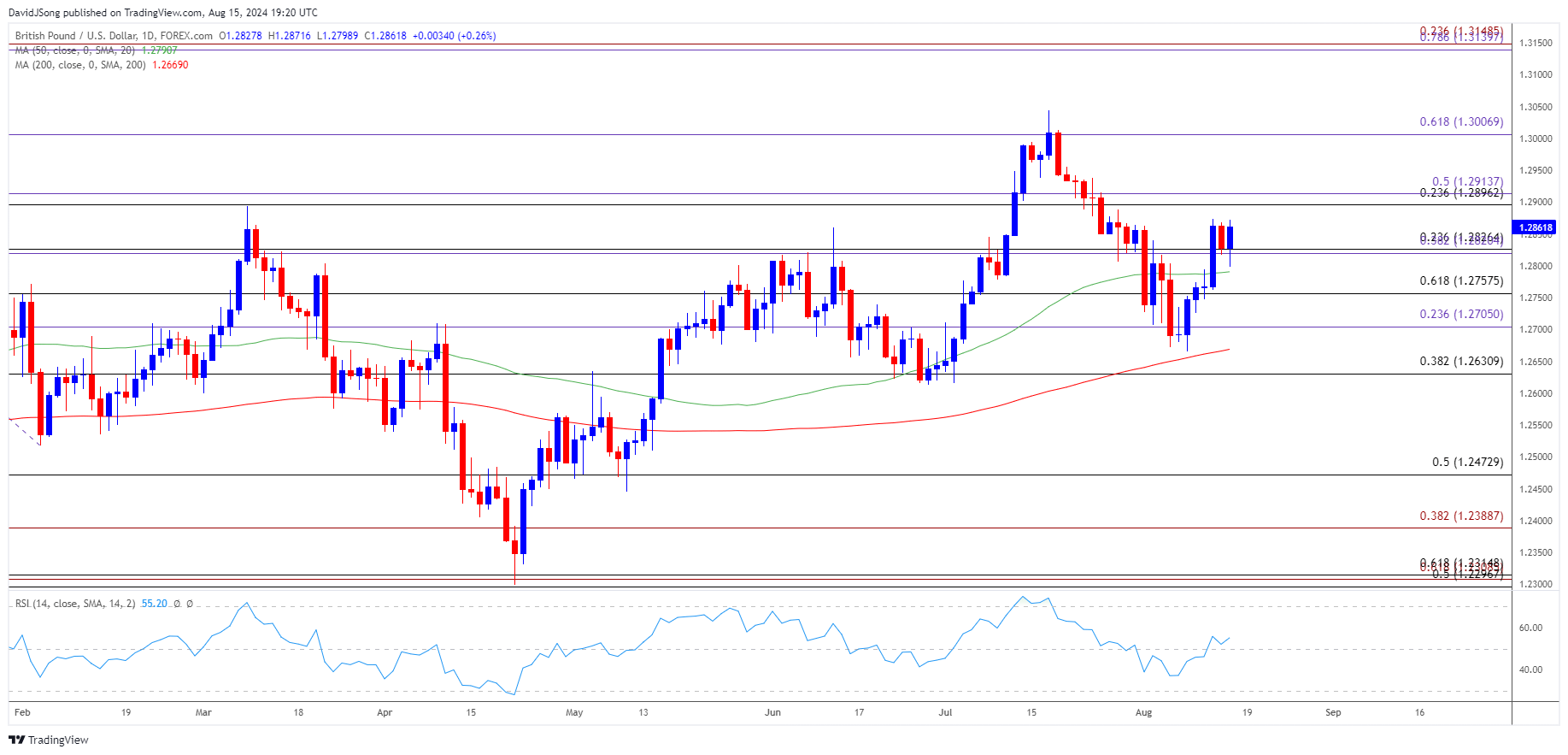Select Fibonacci label 0.618 (1.30069)
The width and height of the screenshot is (1568, 755).
(x=1461, y=121)
